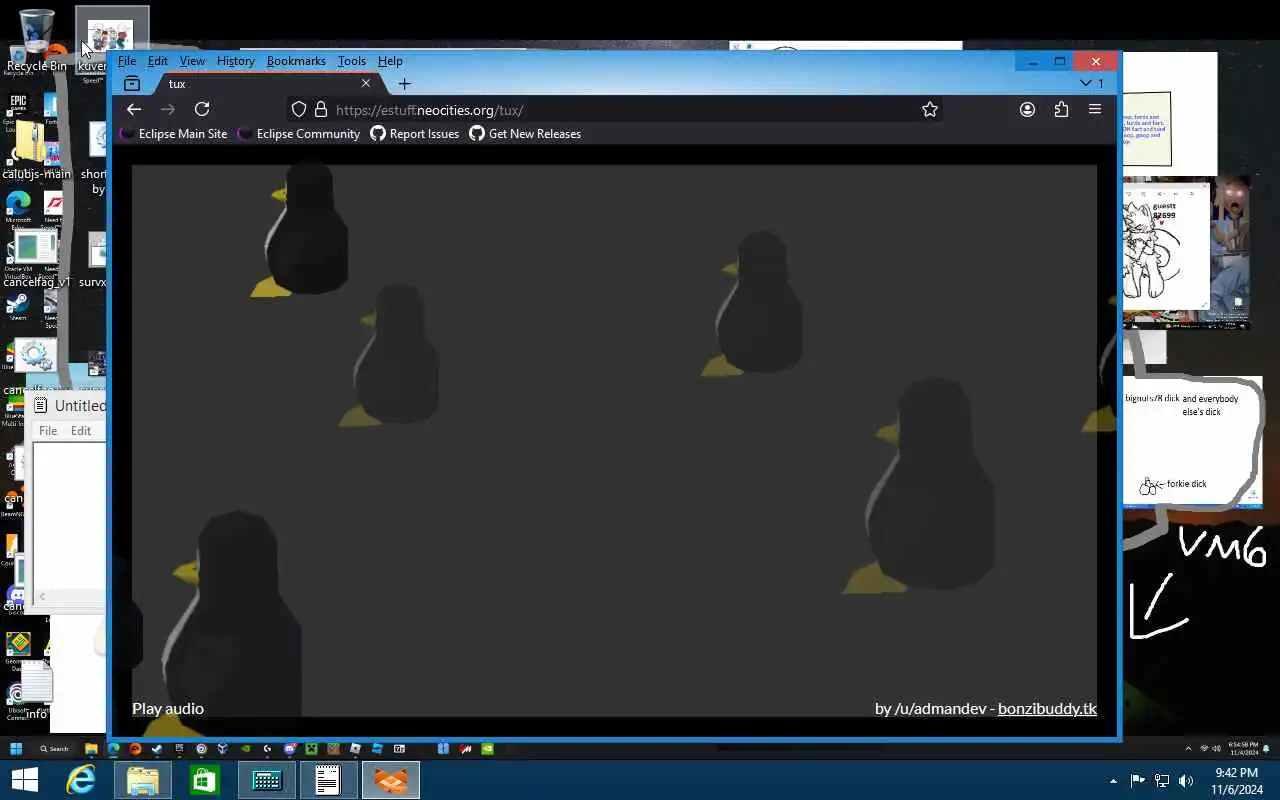Screen dimensions: 1280x800
Task: Go back to the previous page
Action: tap(134, 110)
